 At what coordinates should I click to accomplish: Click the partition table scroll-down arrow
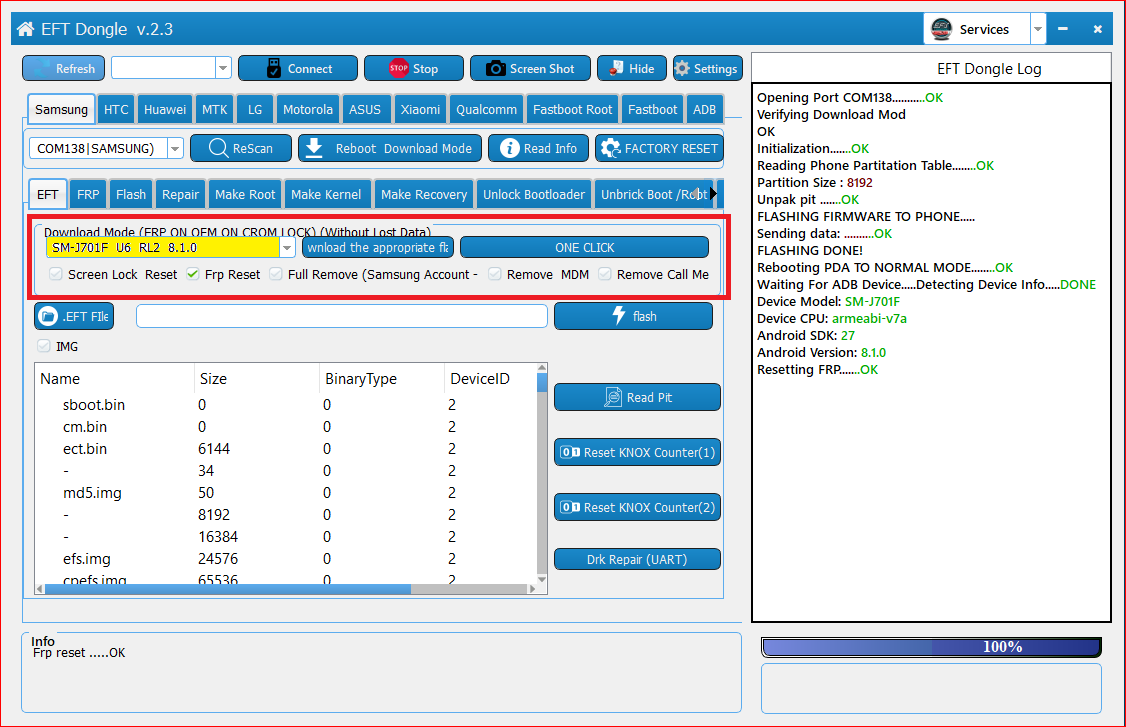[542, 579]
